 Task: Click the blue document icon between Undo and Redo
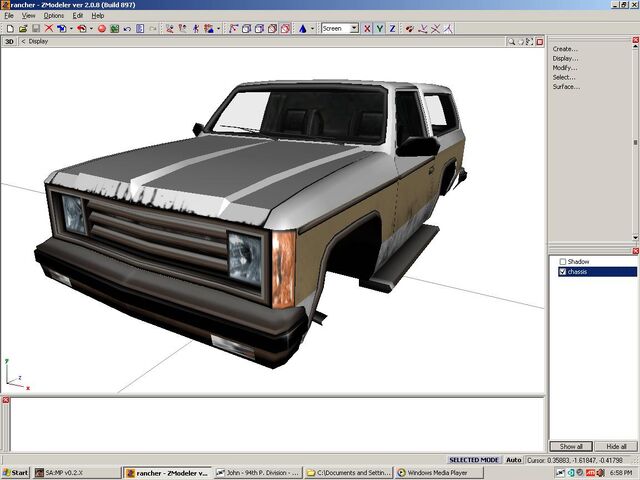(140, 29)
